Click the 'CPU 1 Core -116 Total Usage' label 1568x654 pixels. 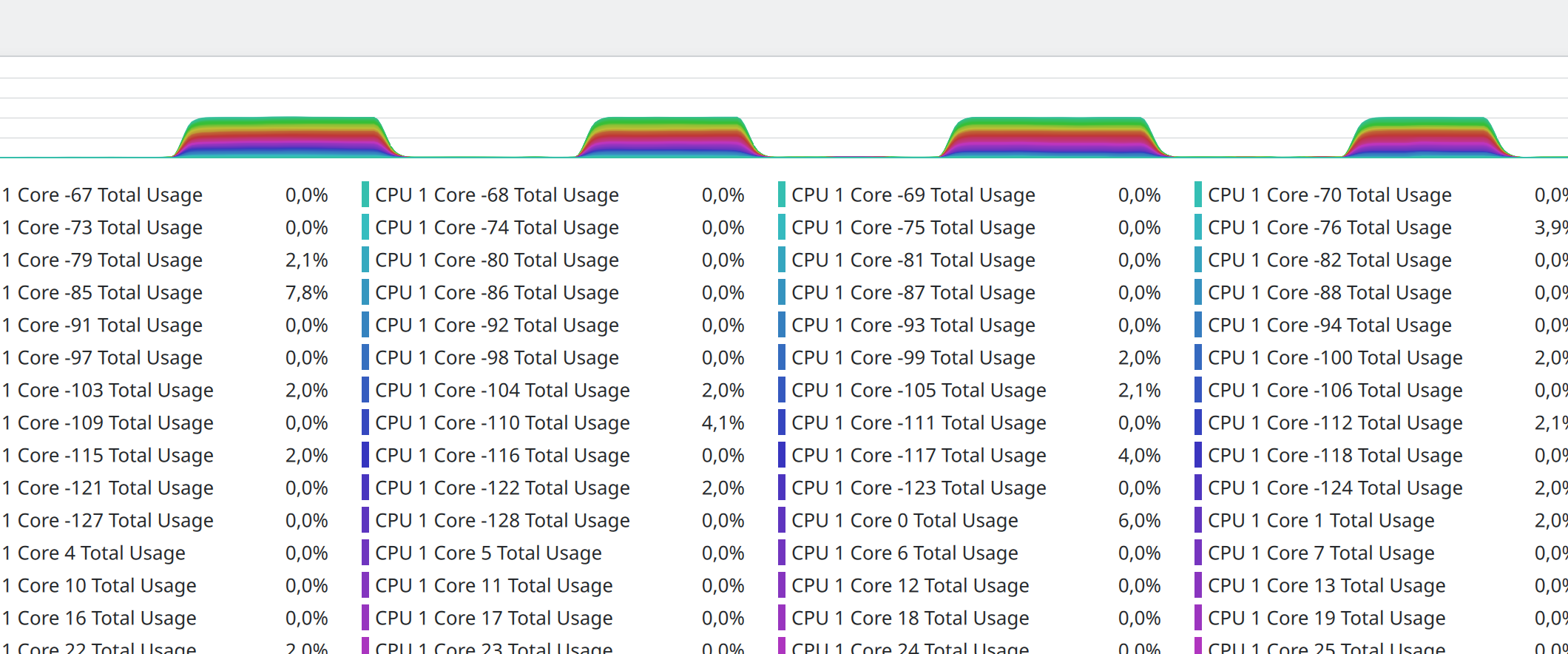click(503, 456)
